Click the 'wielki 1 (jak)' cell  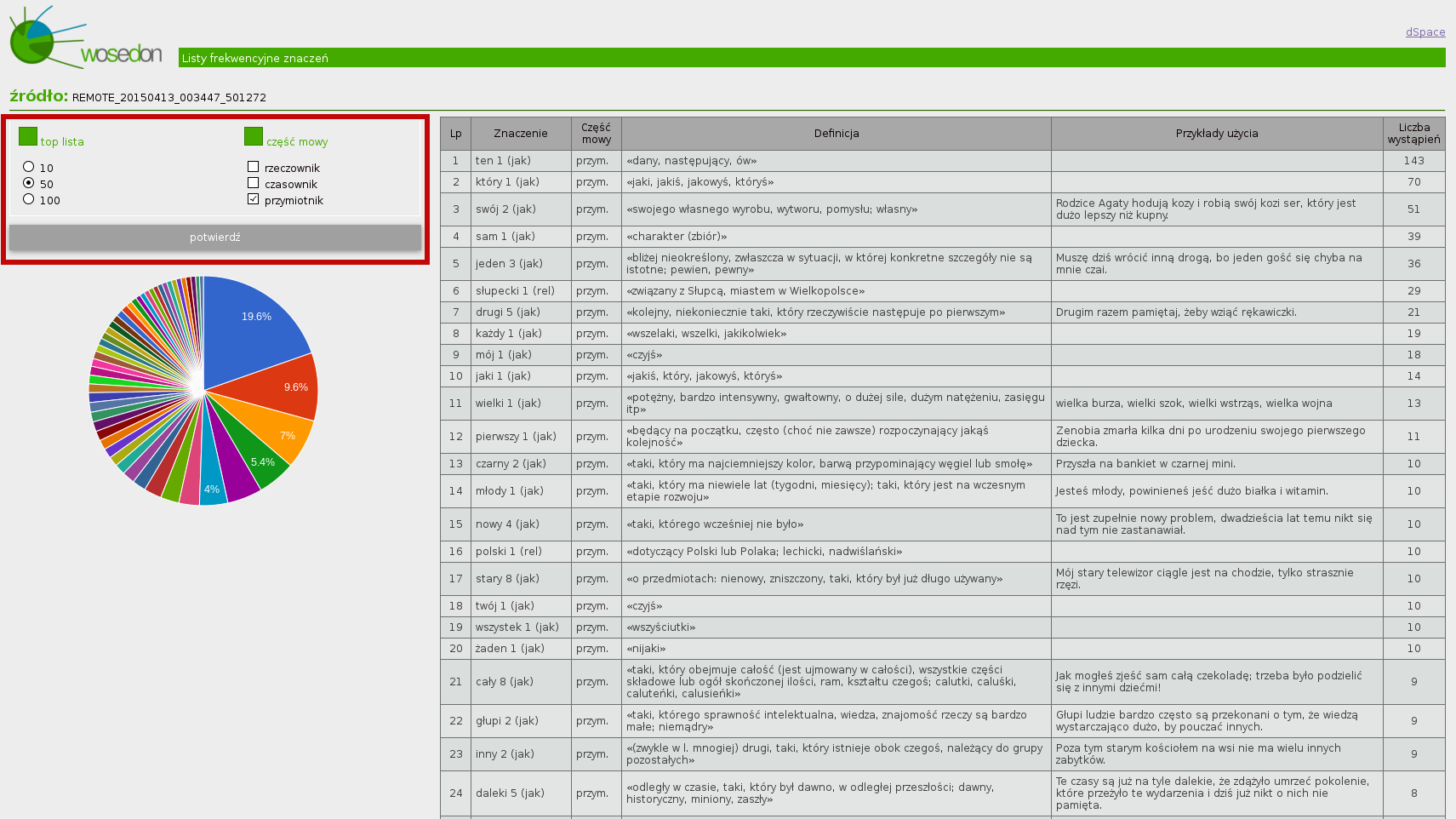[521, 404]
